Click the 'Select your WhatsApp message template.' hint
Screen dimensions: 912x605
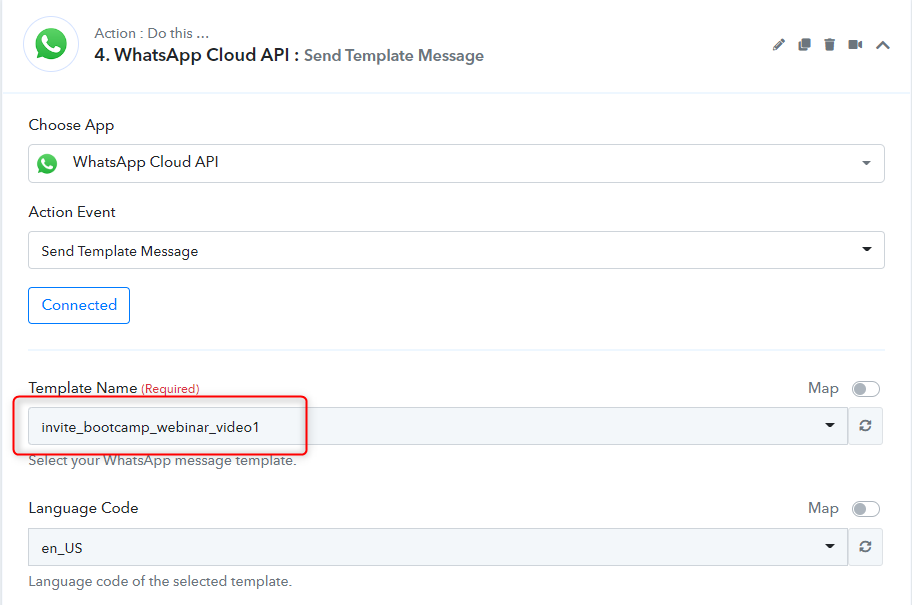coord(162,461)
